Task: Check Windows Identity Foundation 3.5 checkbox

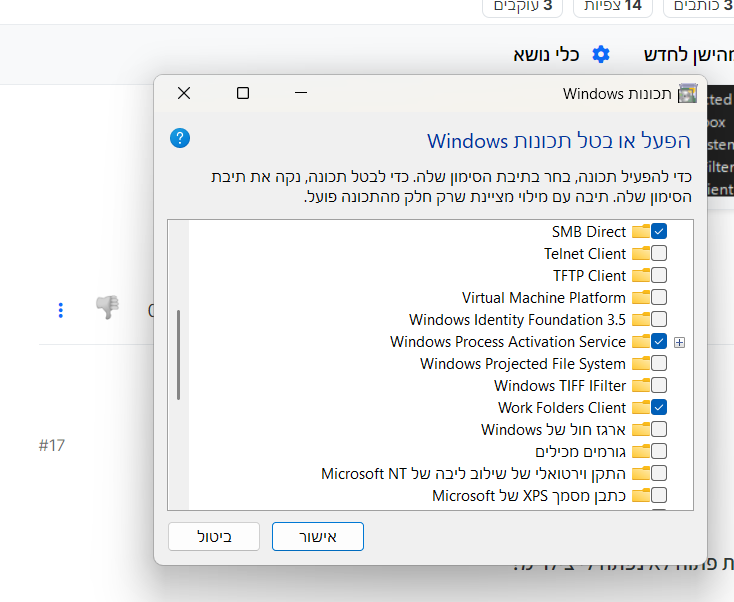Action: [659, 319]
